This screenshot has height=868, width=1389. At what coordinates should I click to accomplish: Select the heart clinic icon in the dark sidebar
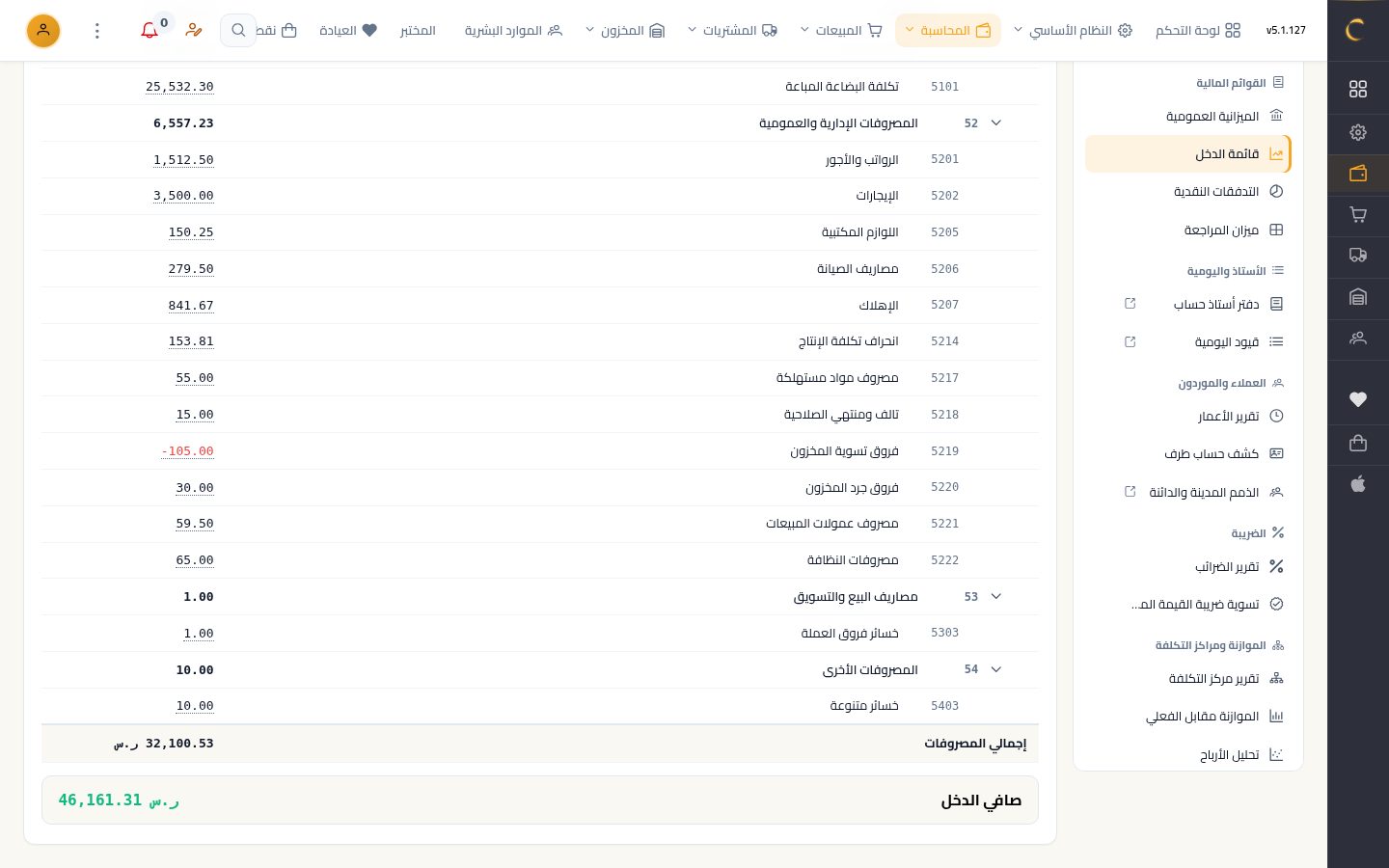(x=1358, y=400)
